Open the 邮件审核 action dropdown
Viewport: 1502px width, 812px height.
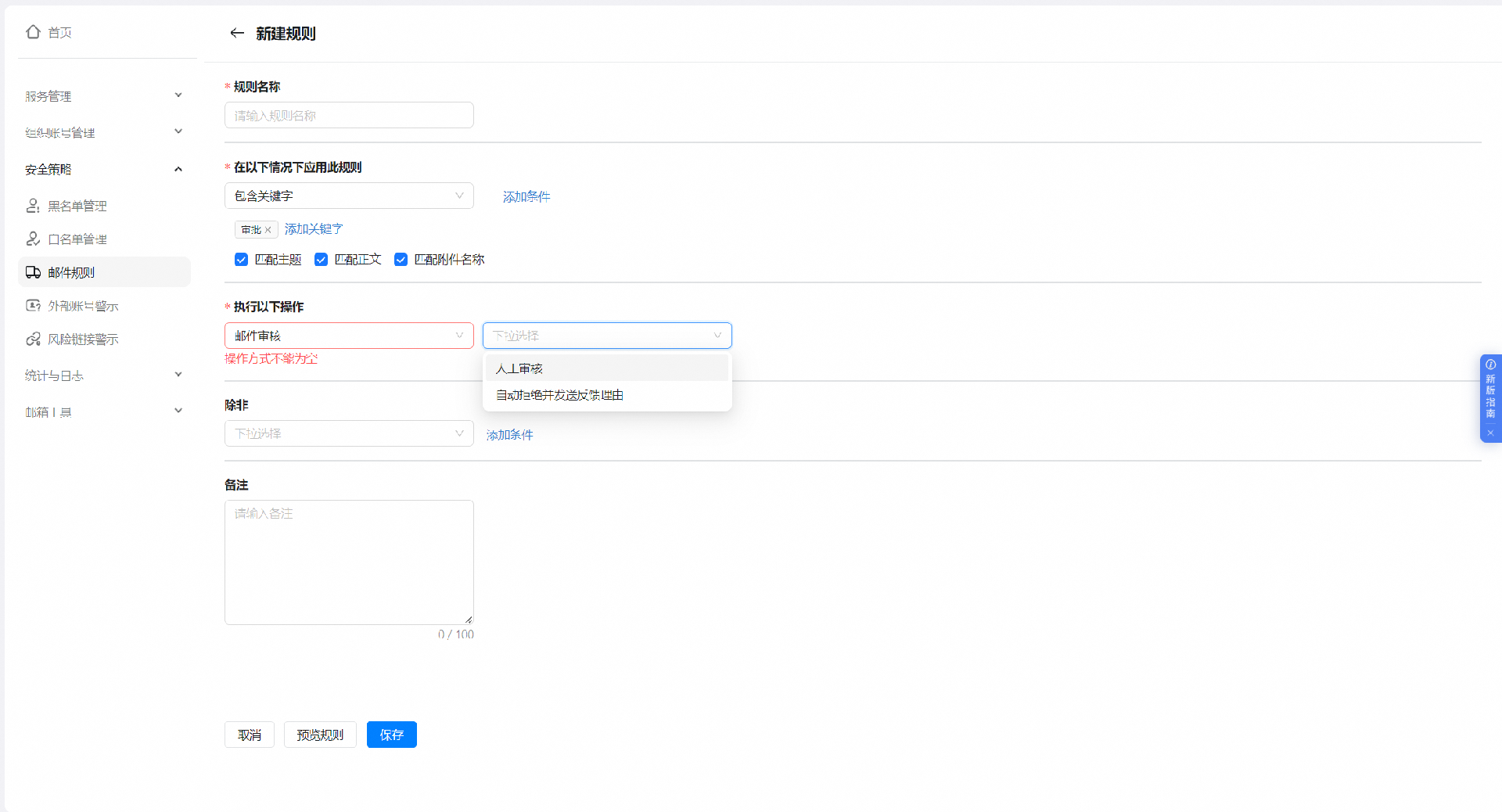click(349, 336)
